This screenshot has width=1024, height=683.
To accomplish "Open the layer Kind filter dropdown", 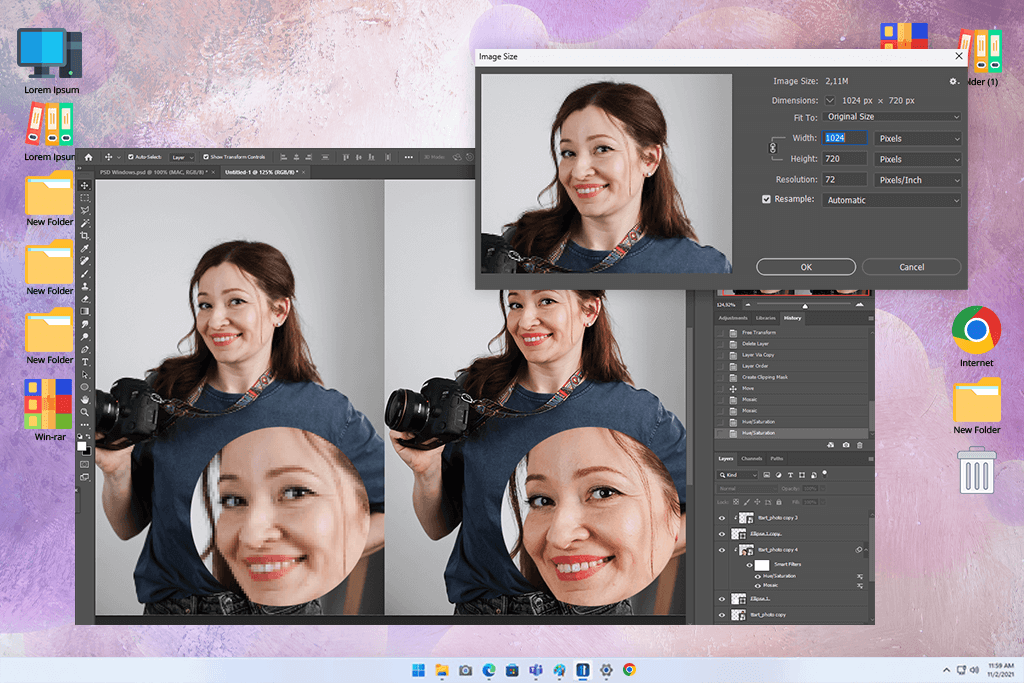I will point(738,475).
